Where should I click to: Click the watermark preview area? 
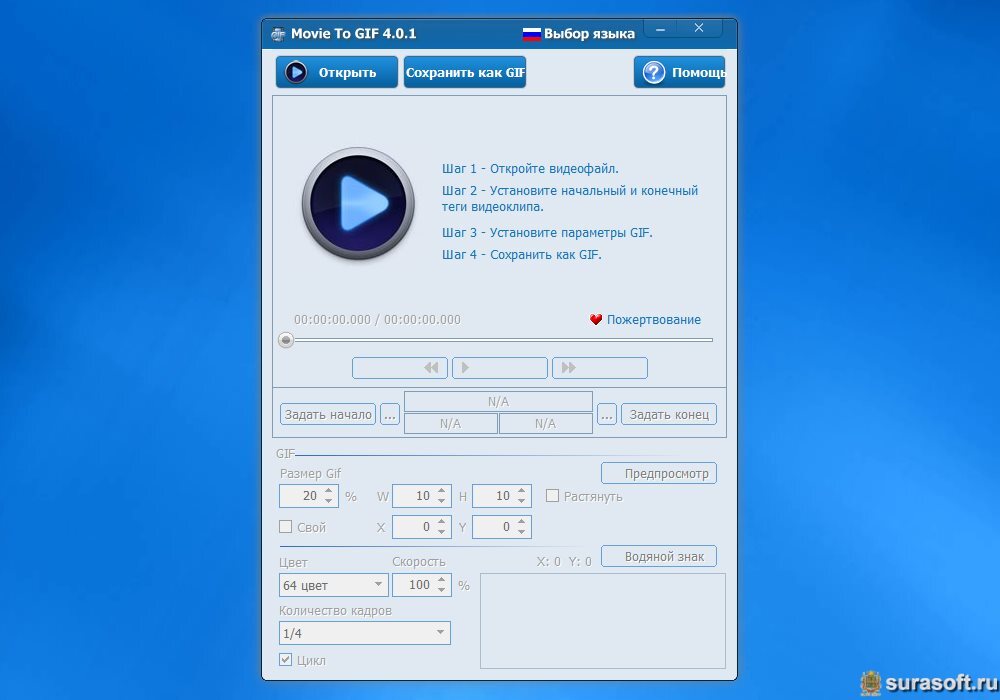pos(603,621)
